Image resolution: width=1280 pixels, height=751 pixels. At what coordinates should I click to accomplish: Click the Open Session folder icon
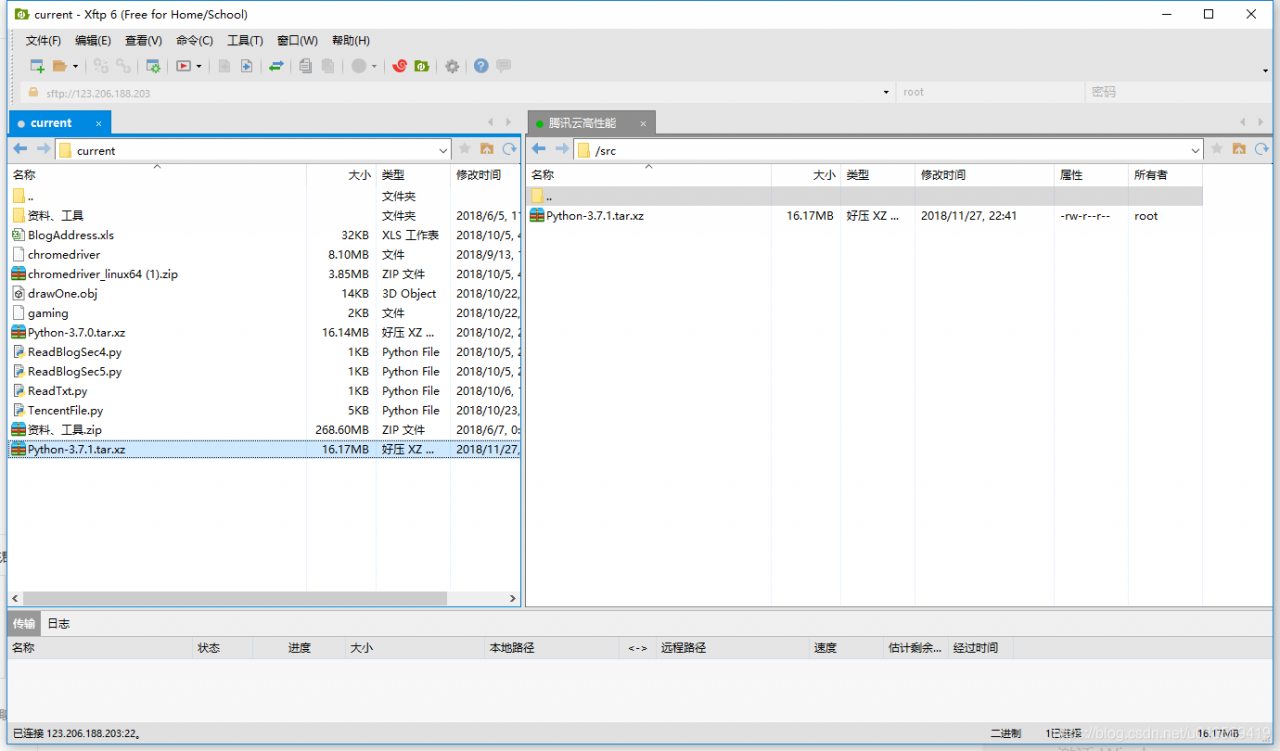[x=60, y=66]
